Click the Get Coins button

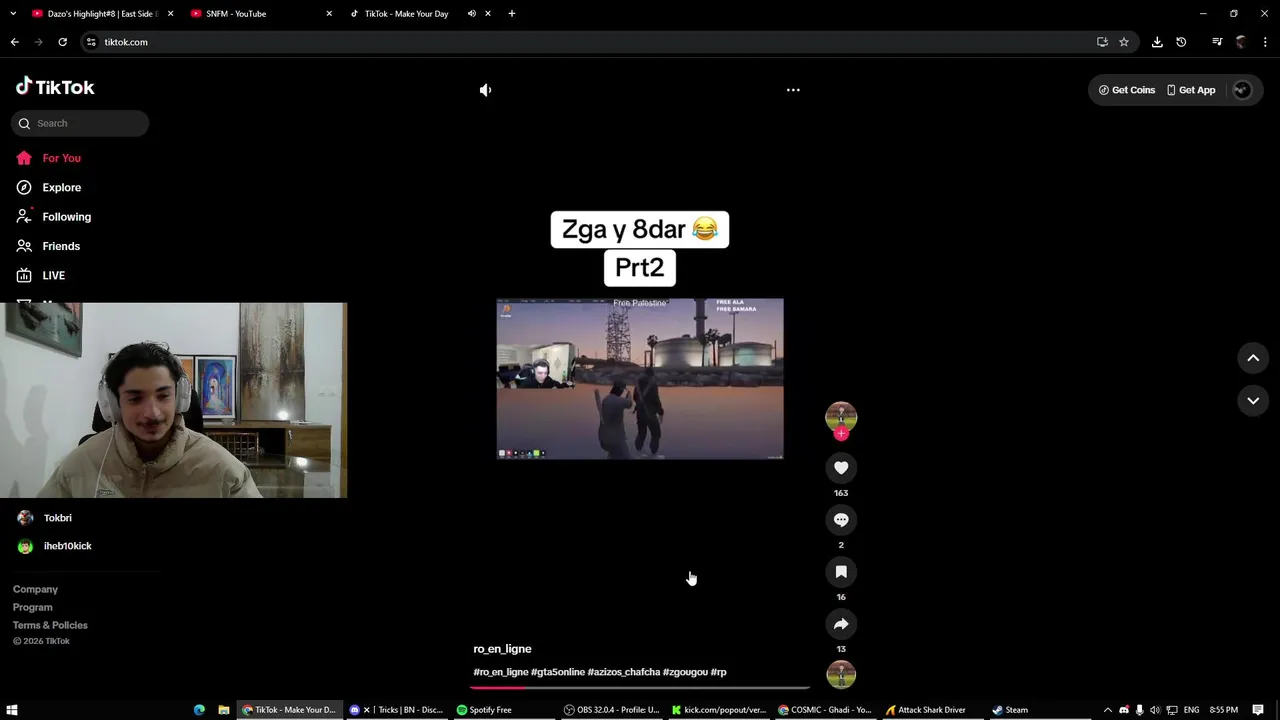[1127, 90]
